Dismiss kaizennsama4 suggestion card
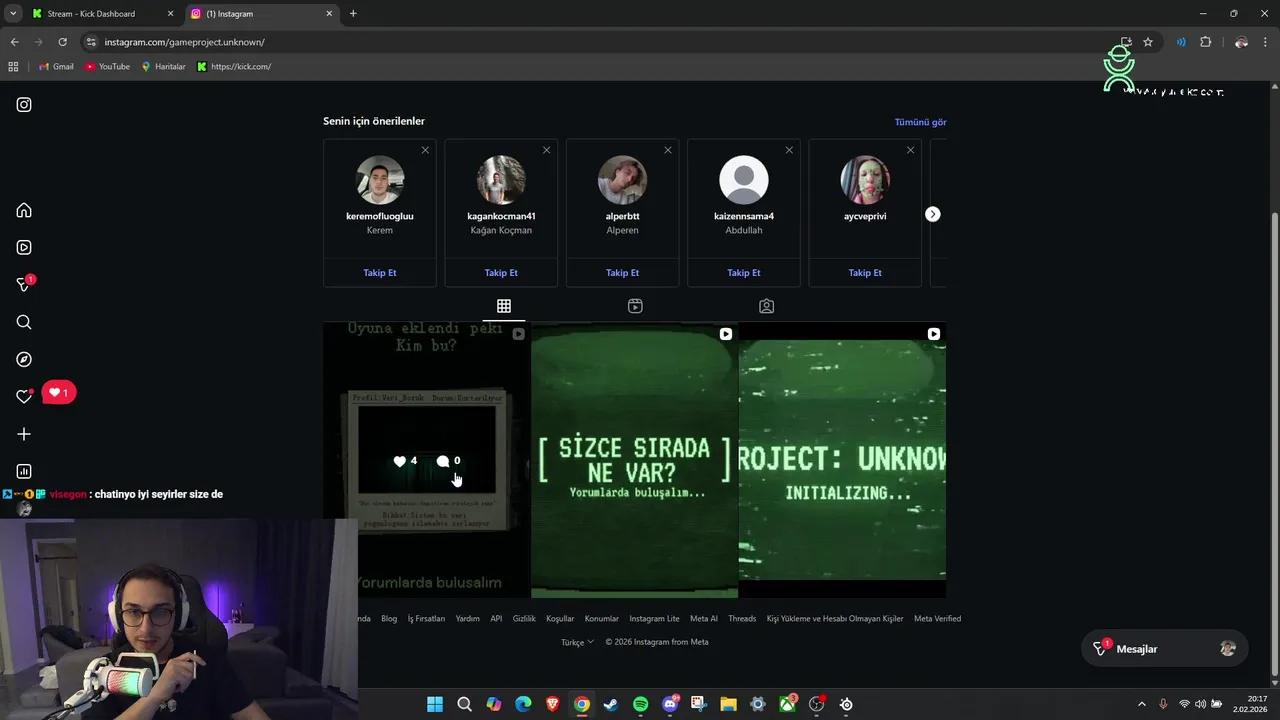This screenshot has width=1280, height=720. [x=789, y=150]
